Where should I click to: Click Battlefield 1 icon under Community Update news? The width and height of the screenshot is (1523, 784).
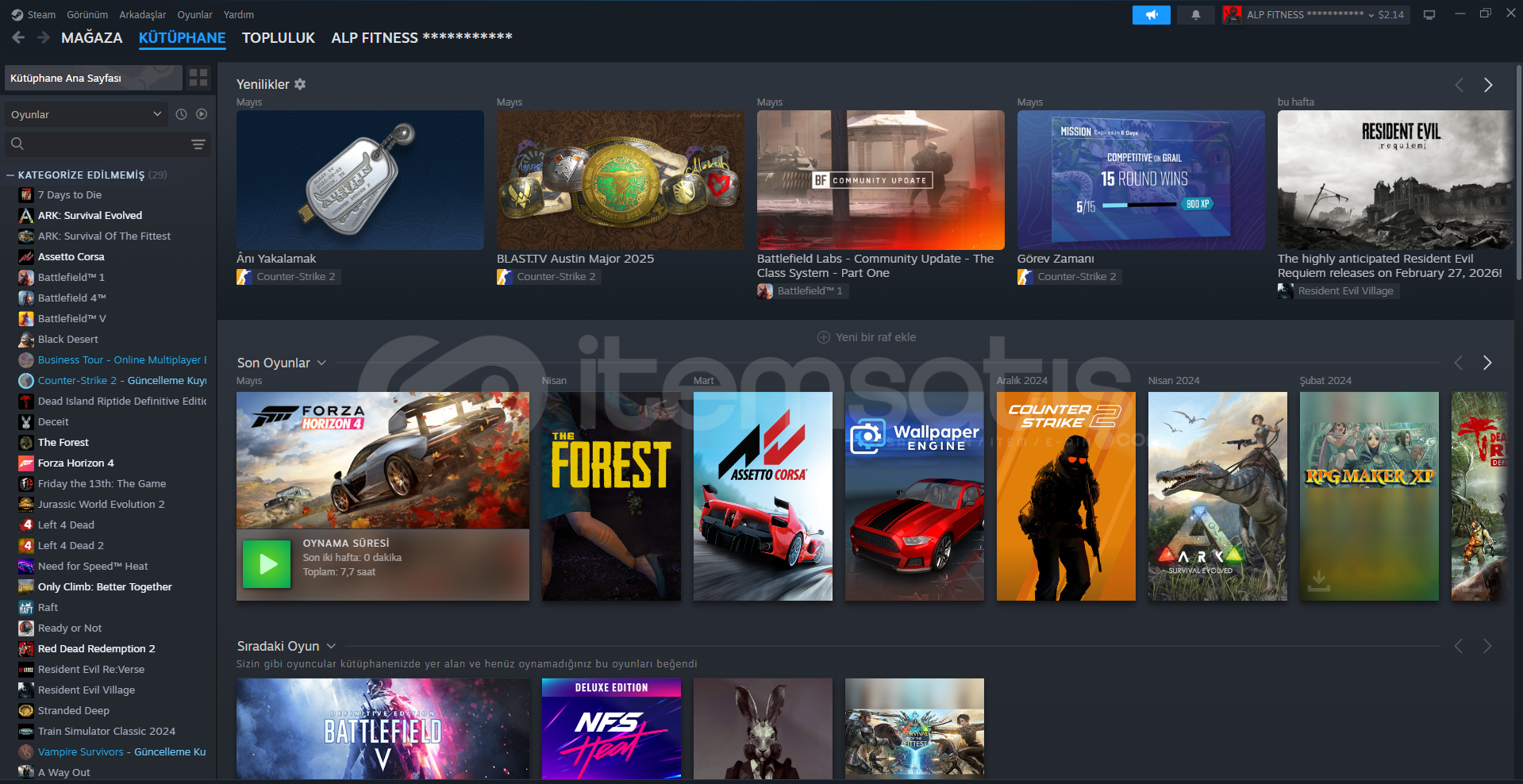coord(764,291)
